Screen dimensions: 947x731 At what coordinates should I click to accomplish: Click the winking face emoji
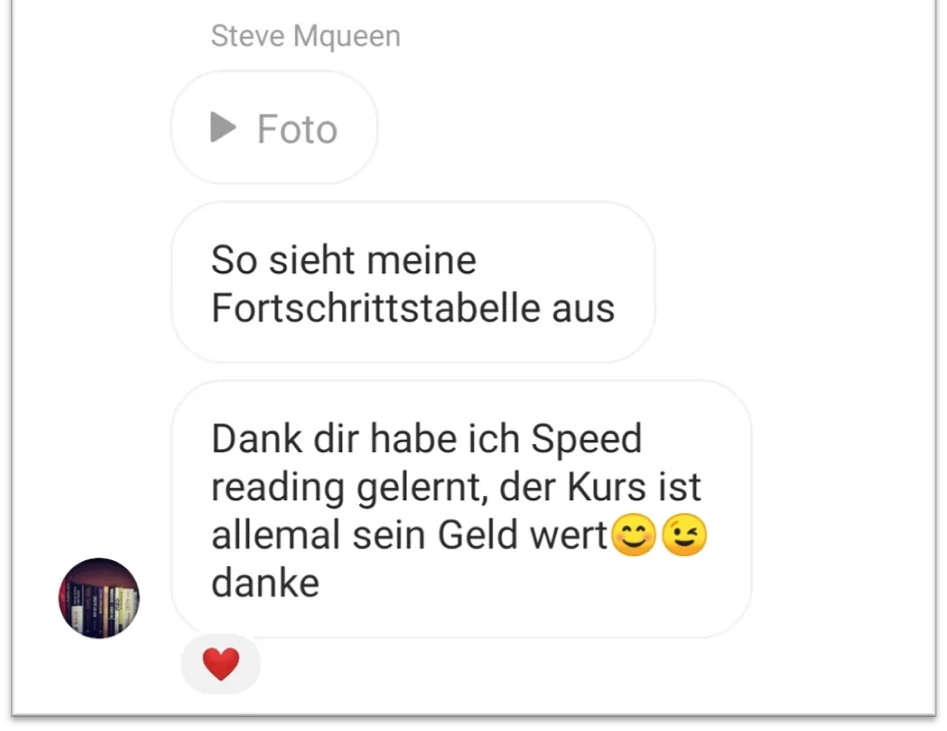tap(684, 535)
